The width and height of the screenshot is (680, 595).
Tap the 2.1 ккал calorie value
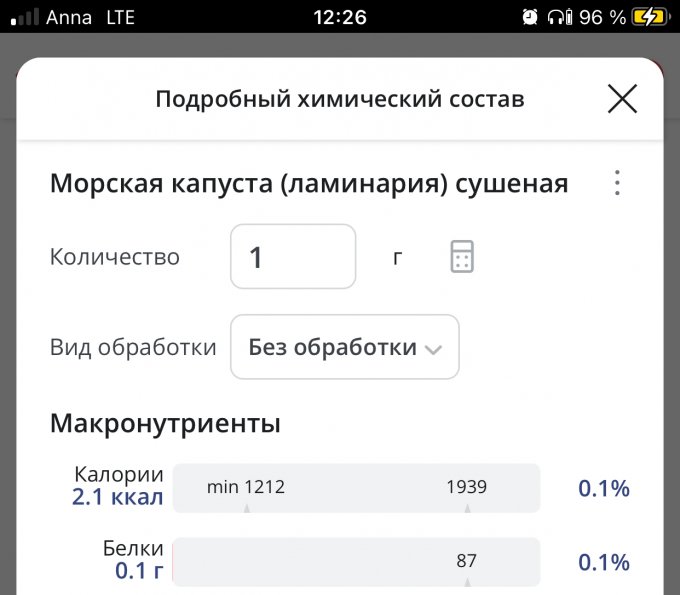[117, 497]
